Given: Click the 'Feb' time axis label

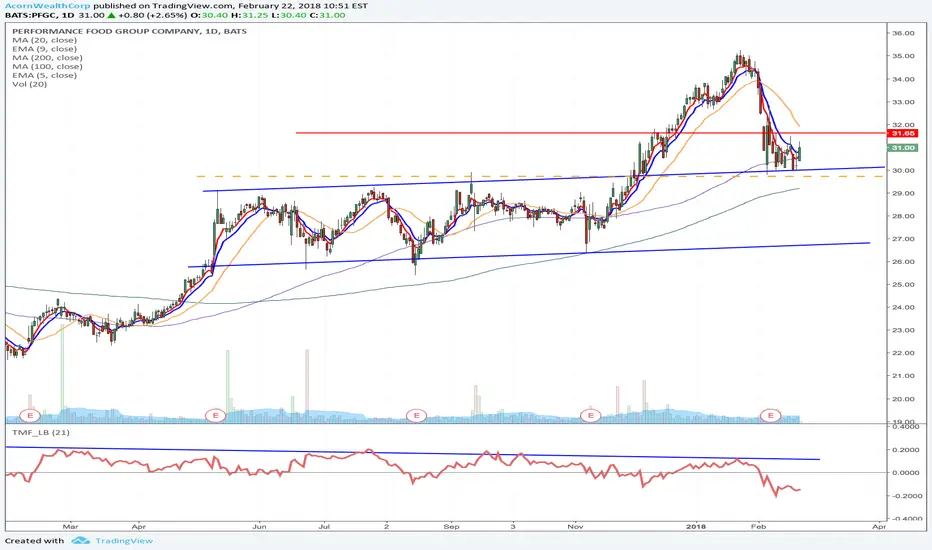Looking at the screenshot, I should point(757,526).
